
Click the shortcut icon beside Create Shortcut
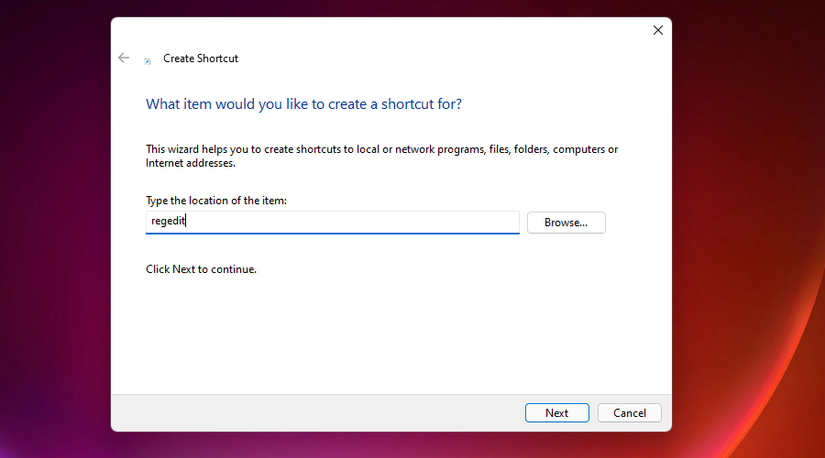[x=148, y=61]
